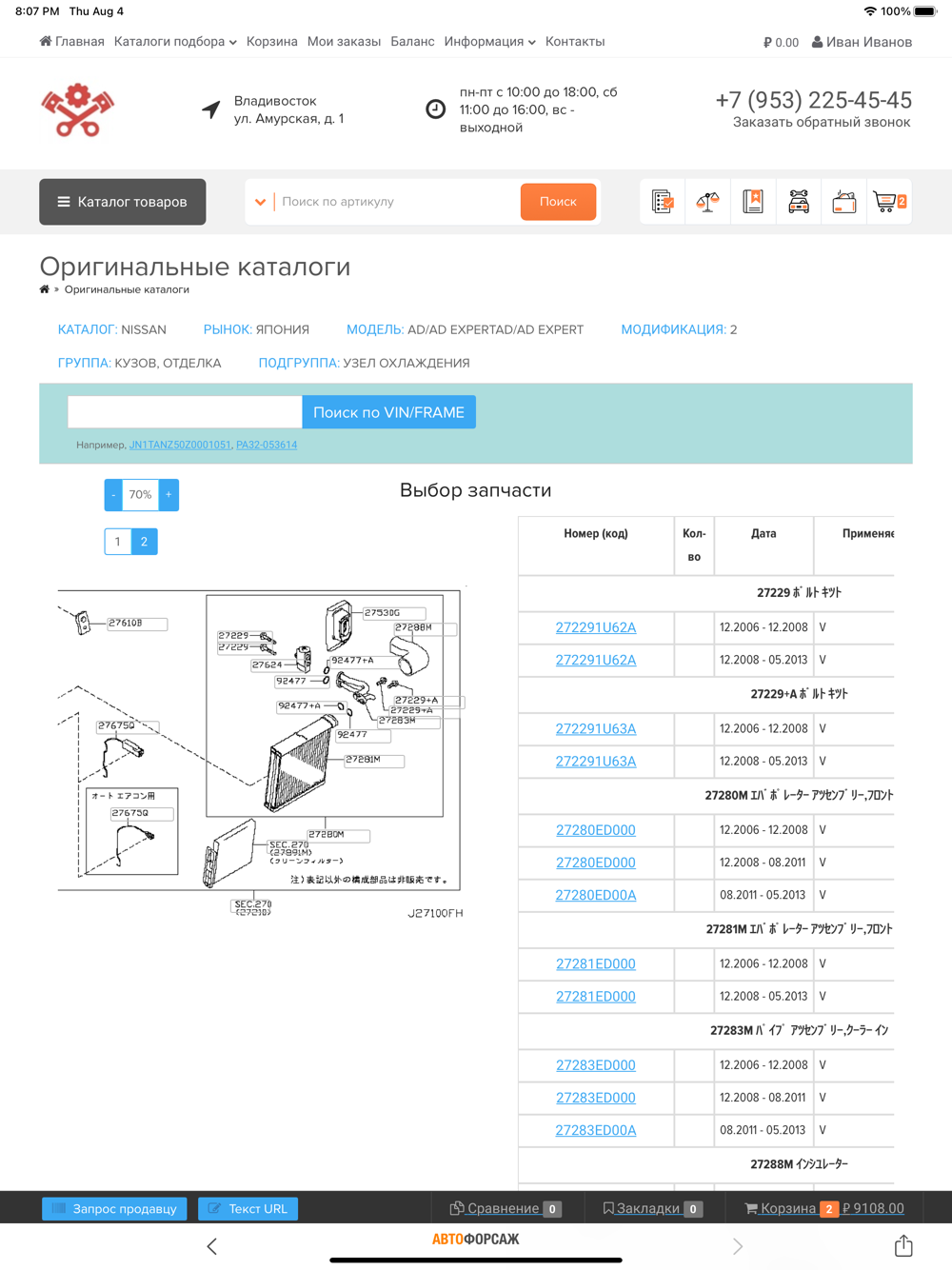
Task: Click the user icon beside Иван Иванов
Action: [x=817, y=42]
